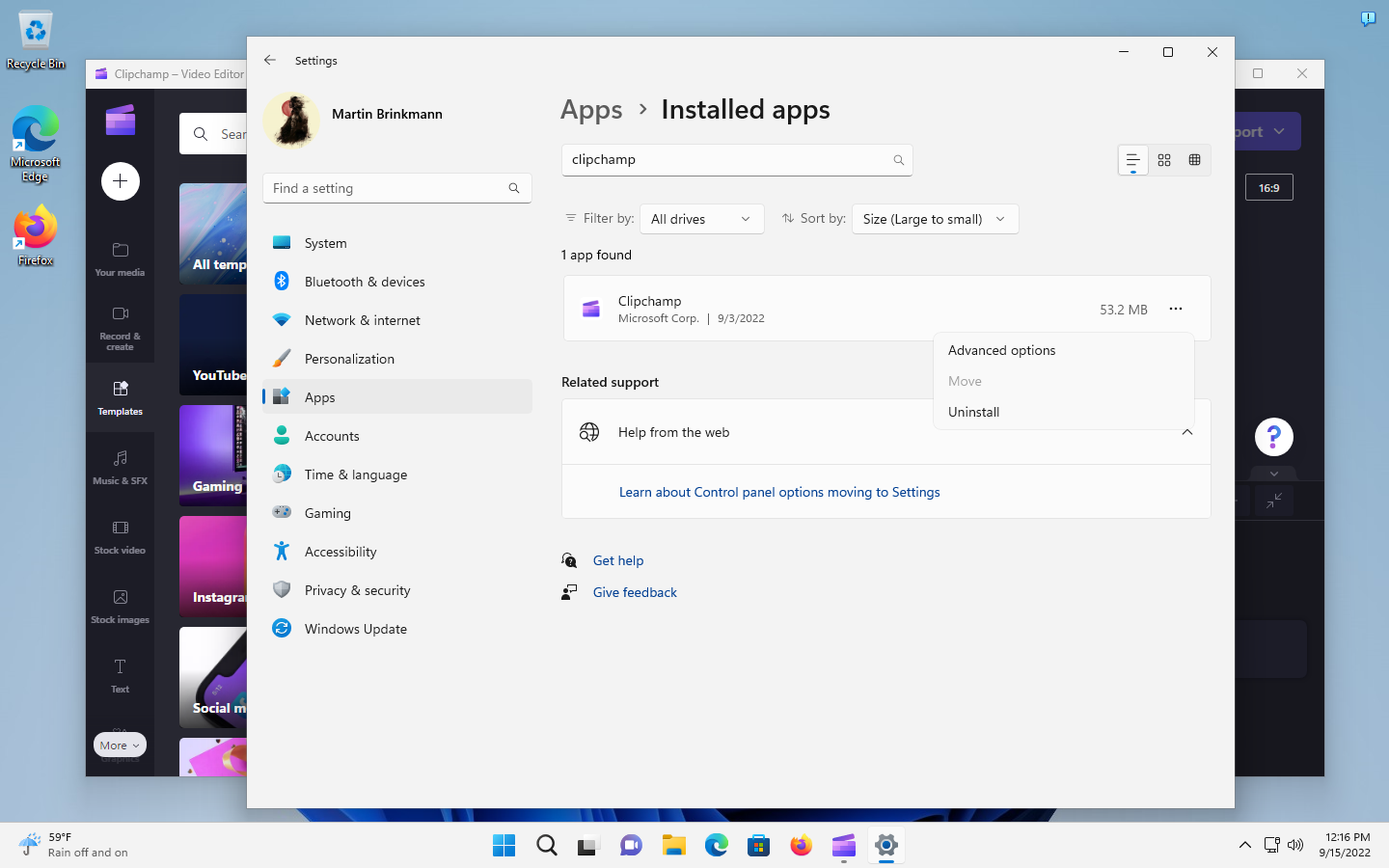The image size is (1389, 868).
Task: Open Bluetooth & devices settings
Action: coord(397,282)
